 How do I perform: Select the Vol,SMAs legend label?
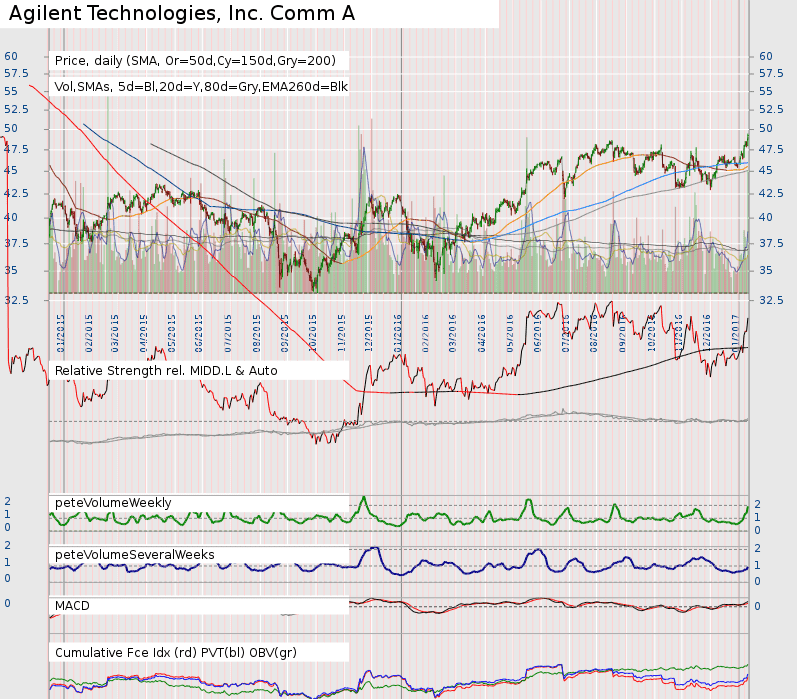[x=201, y=86]
